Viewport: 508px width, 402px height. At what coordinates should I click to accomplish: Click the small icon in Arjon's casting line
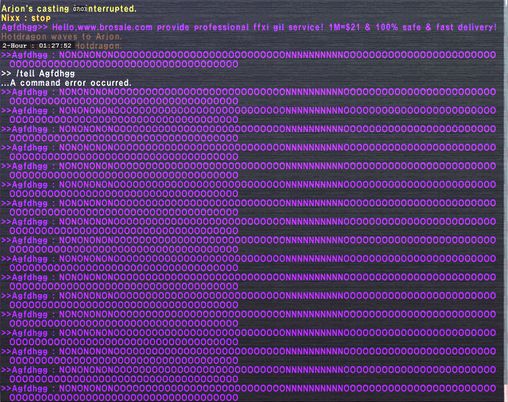[x=79, y=9]
